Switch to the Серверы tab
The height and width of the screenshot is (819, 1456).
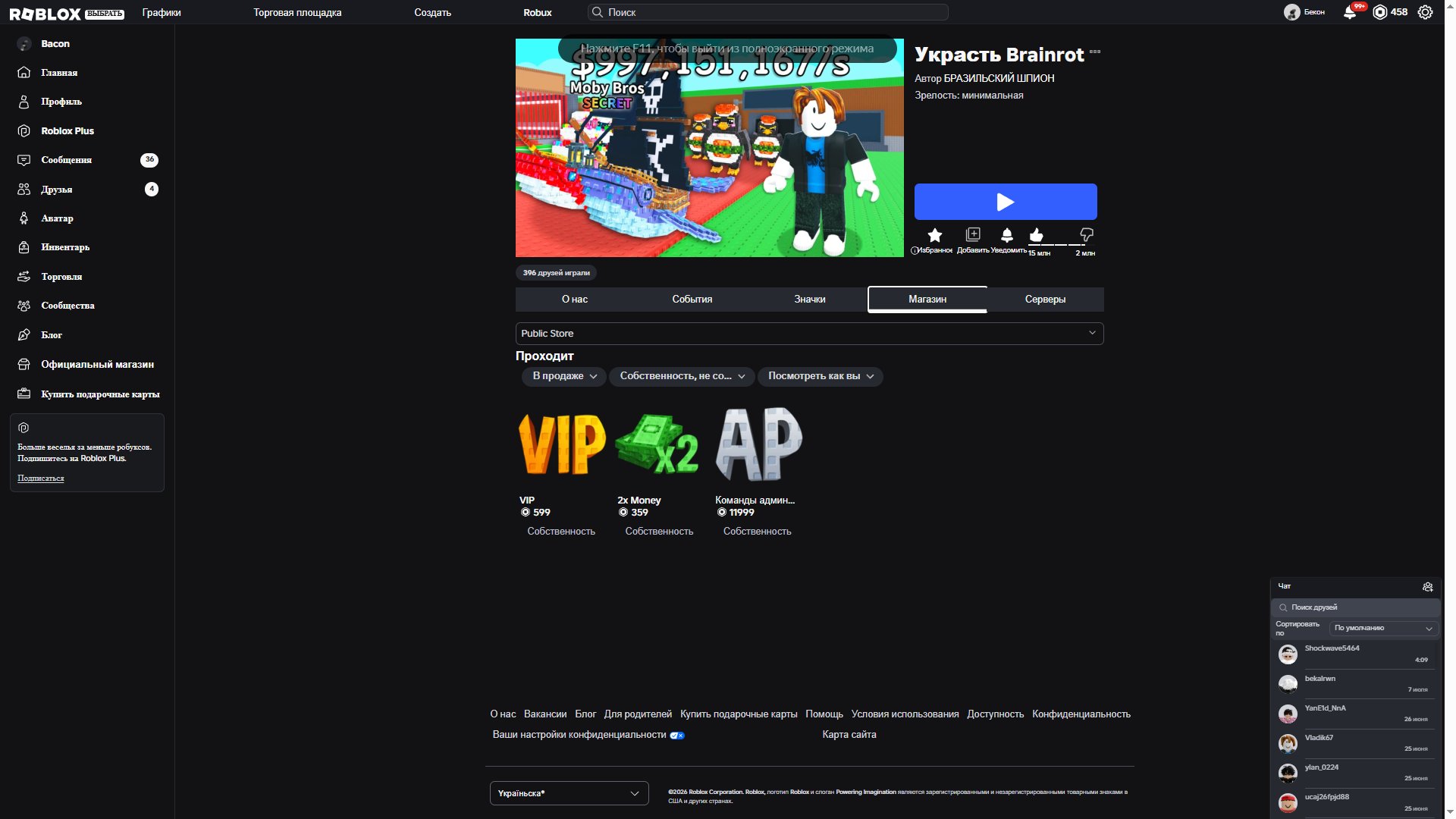(1045, 300)
